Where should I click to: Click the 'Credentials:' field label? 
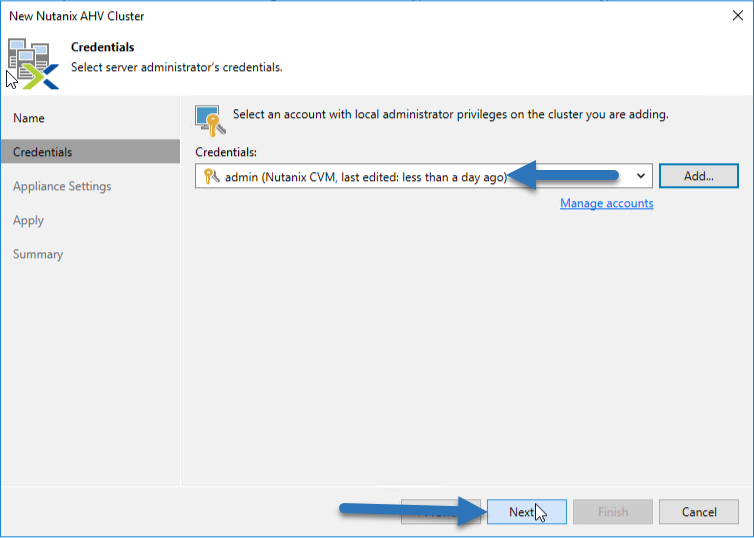click(x=226, y=152)
